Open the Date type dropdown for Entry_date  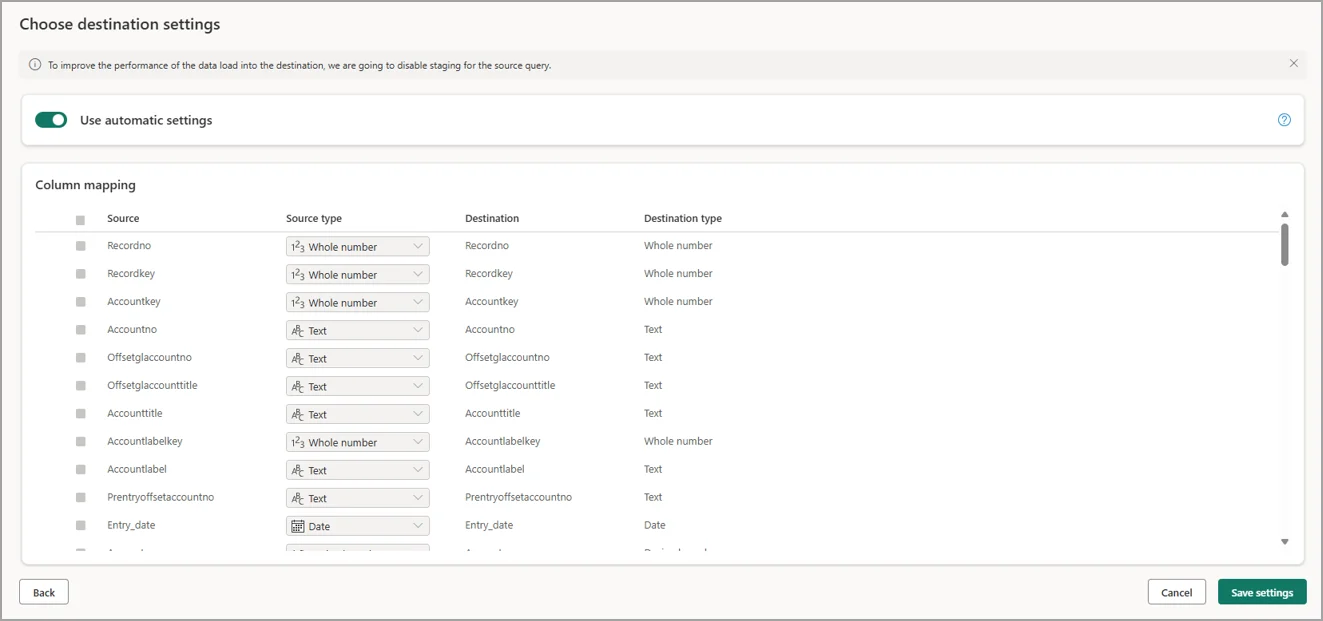(358, 526)
